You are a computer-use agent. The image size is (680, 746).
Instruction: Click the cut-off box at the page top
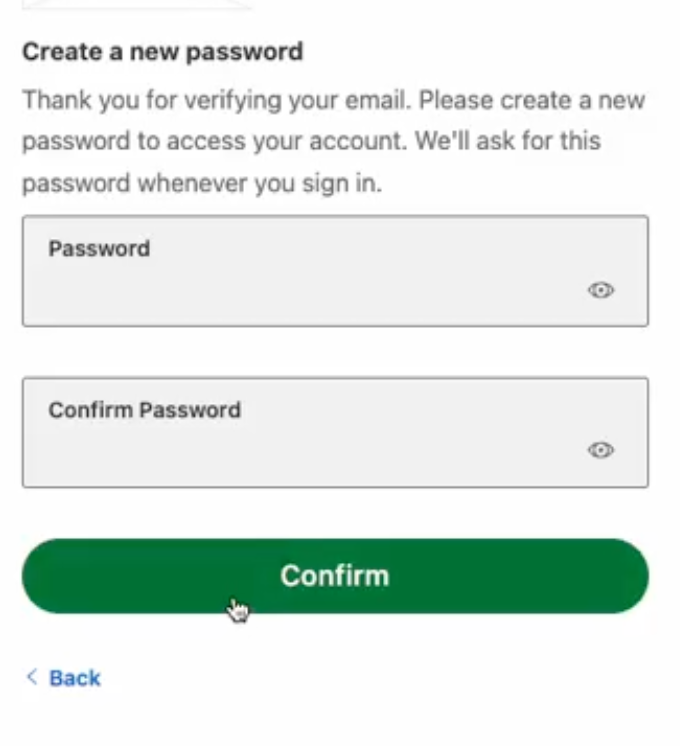(x=135, y=4)
